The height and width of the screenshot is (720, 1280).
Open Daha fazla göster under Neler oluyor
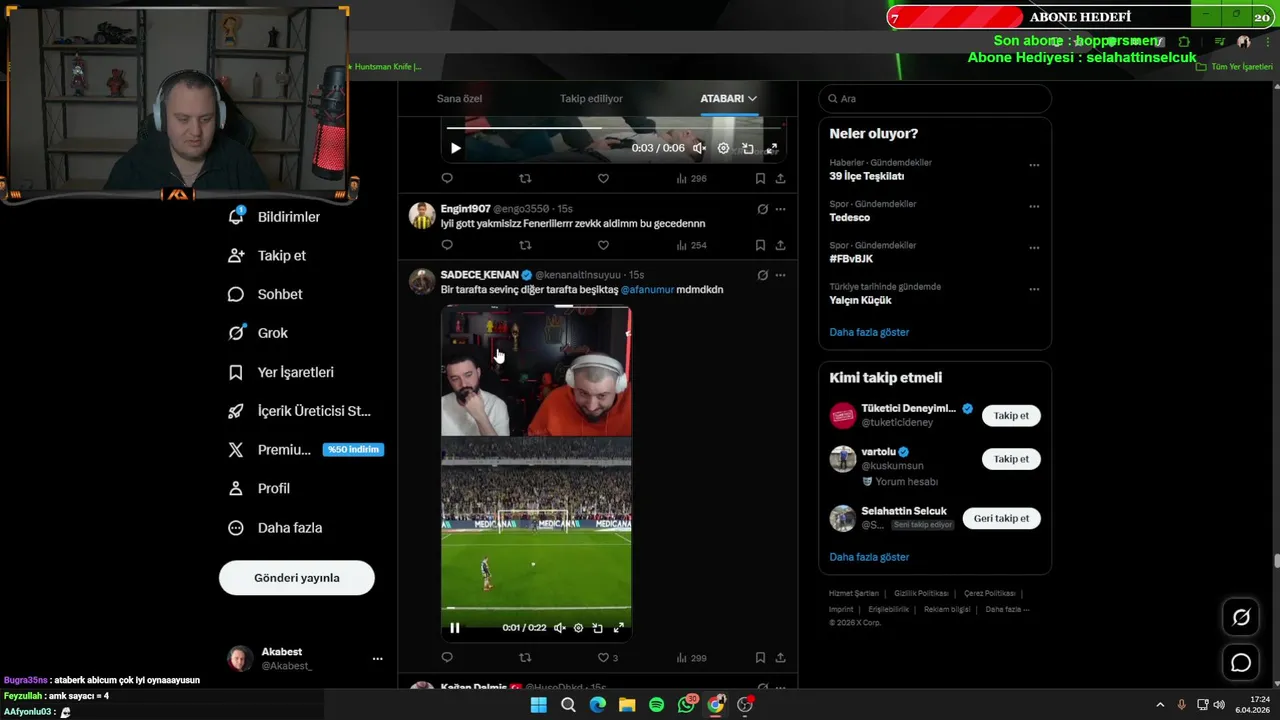tap(869, 332)
